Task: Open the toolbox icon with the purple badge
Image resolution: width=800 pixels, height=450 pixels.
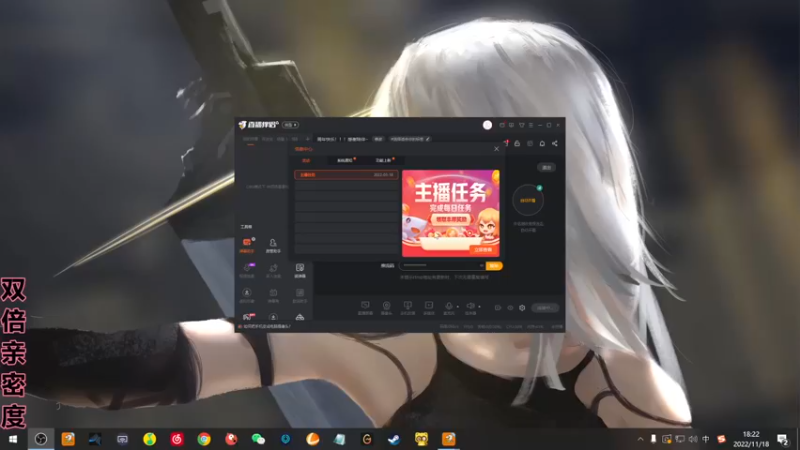Action: point(247,270)
